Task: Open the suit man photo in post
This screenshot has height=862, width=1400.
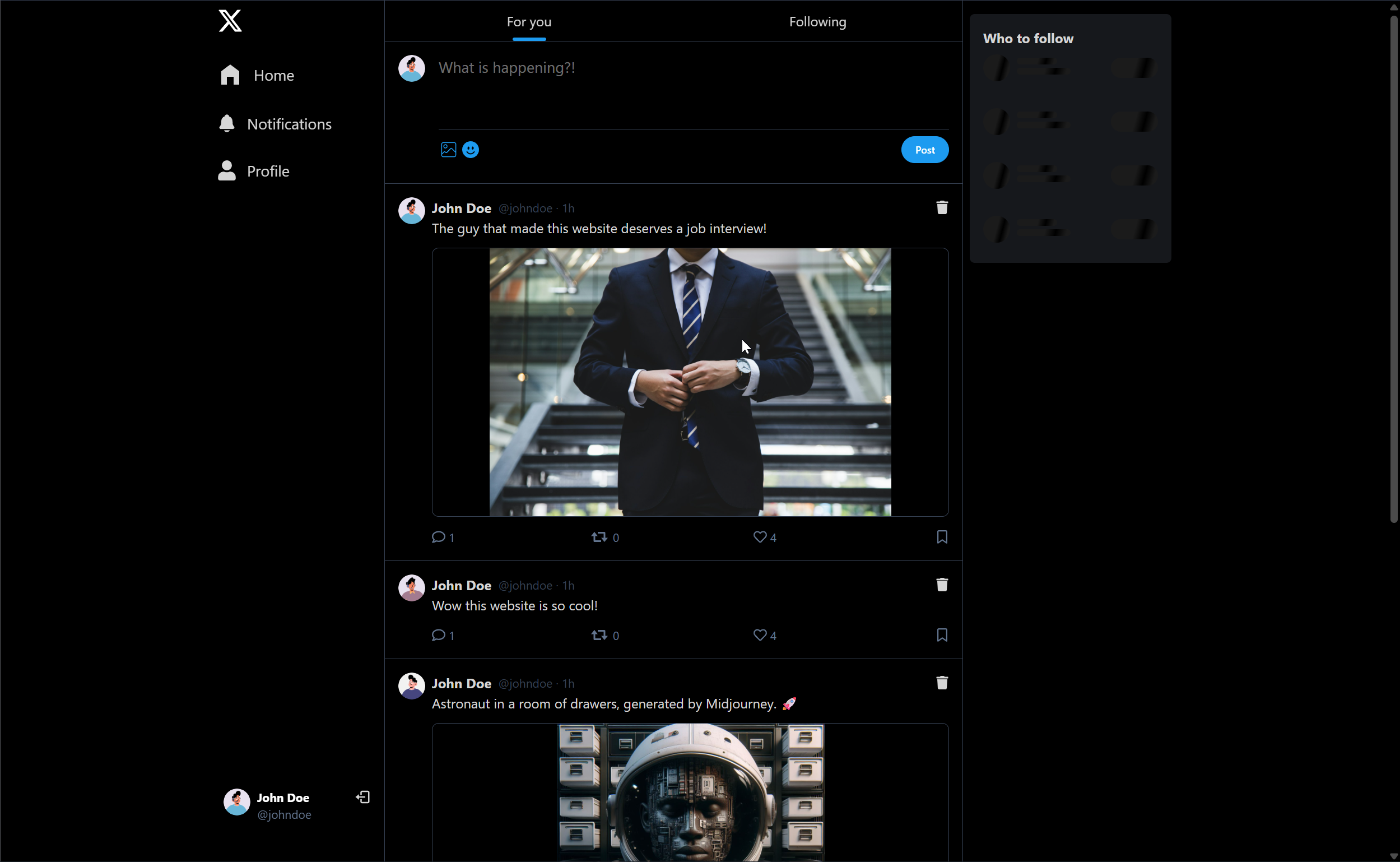Action: tap(690, 382)
